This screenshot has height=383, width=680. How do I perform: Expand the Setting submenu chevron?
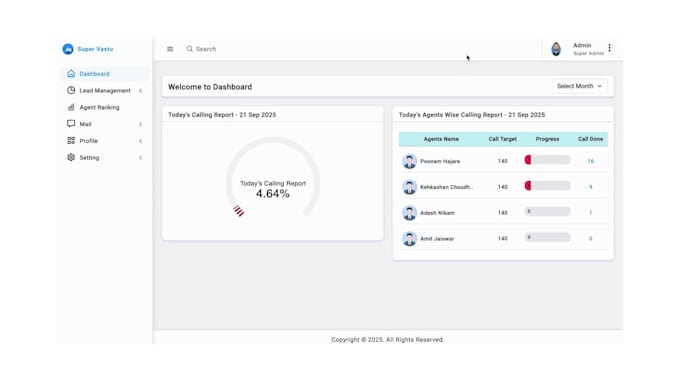[x=141, y=158]
